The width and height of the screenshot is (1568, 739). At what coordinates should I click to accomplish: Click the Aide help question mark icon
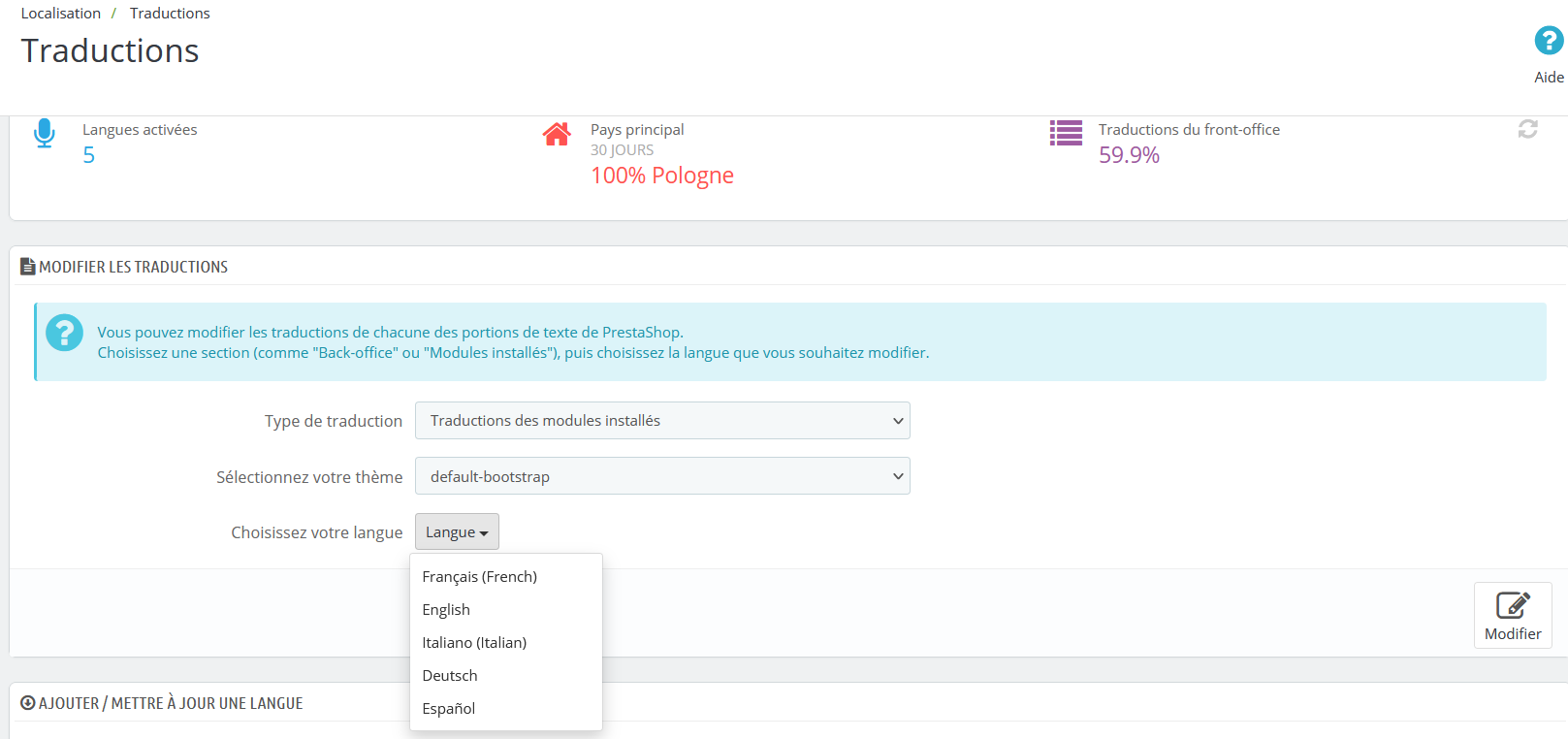point(1548,41)
